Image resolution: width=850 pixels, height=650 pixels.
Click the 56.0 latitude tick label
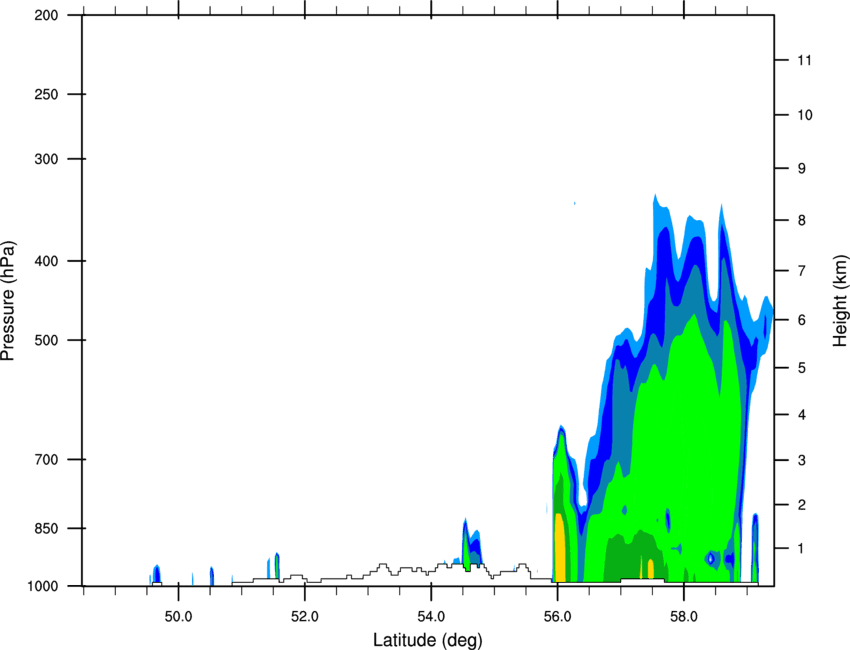557,617
